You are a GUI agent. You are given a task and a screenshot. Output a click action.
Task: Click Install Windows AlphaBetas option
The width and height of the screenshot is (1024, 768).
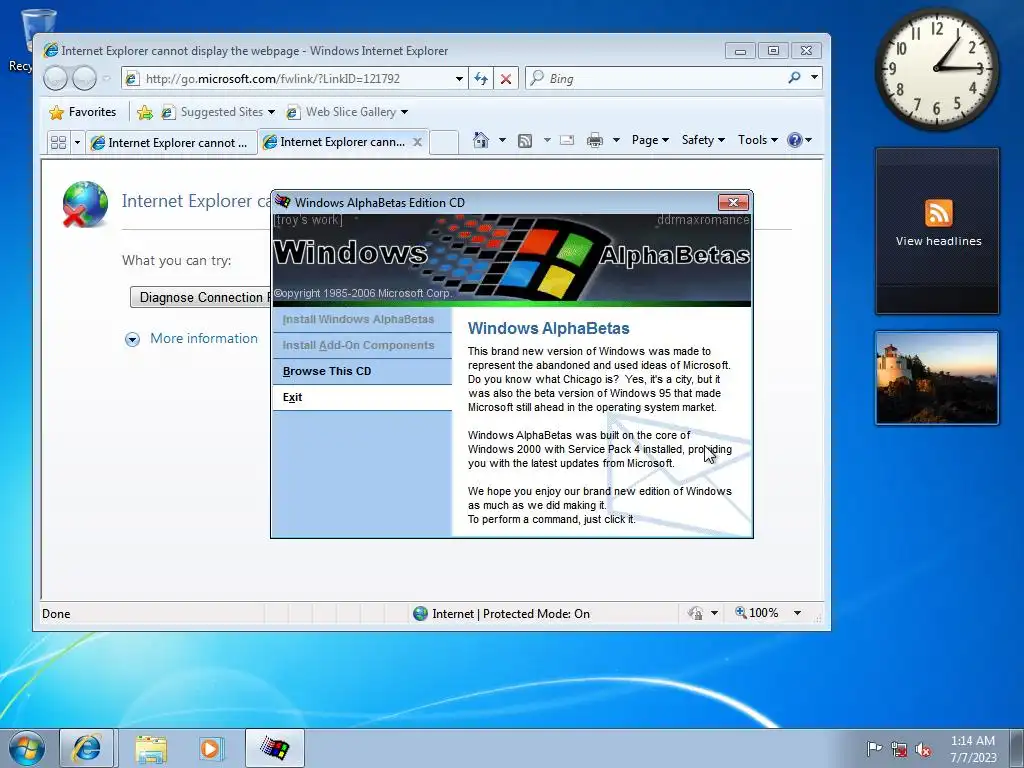pos(362,319)
